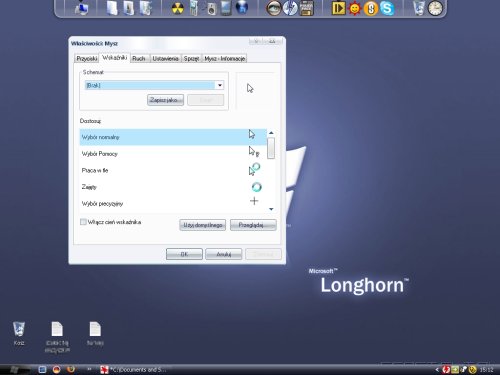Image resolution: width=500 pixels, height=375 pixels.
Task: Select the Zajęty pointer entry
Action: point(173,187)
